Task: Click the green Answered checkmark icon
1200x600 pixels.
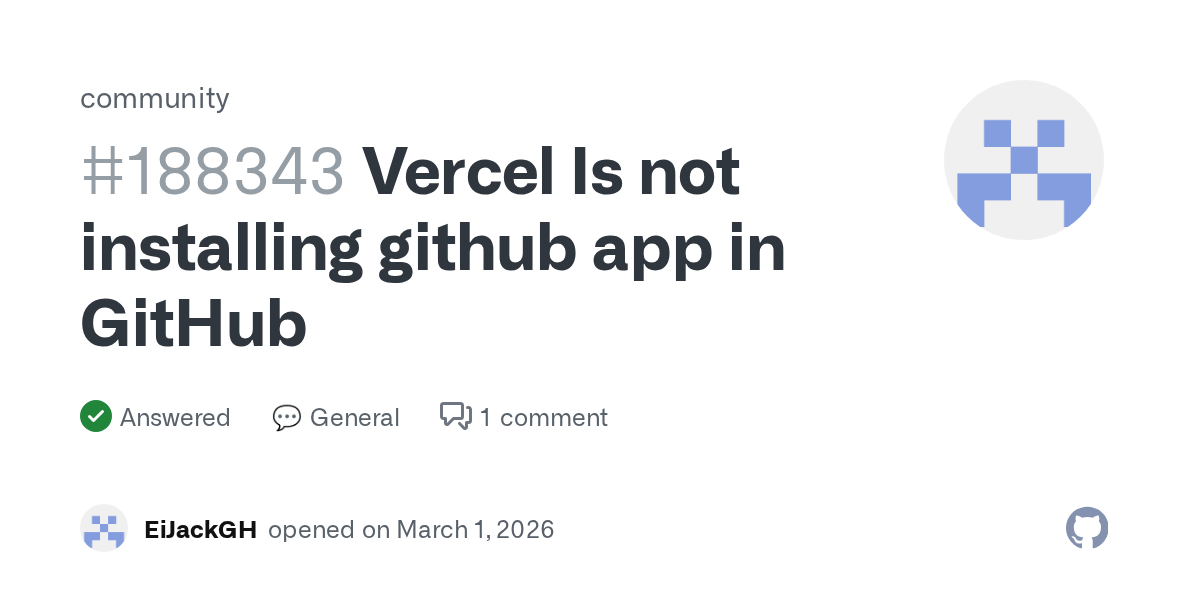Action: click(95, 416)
